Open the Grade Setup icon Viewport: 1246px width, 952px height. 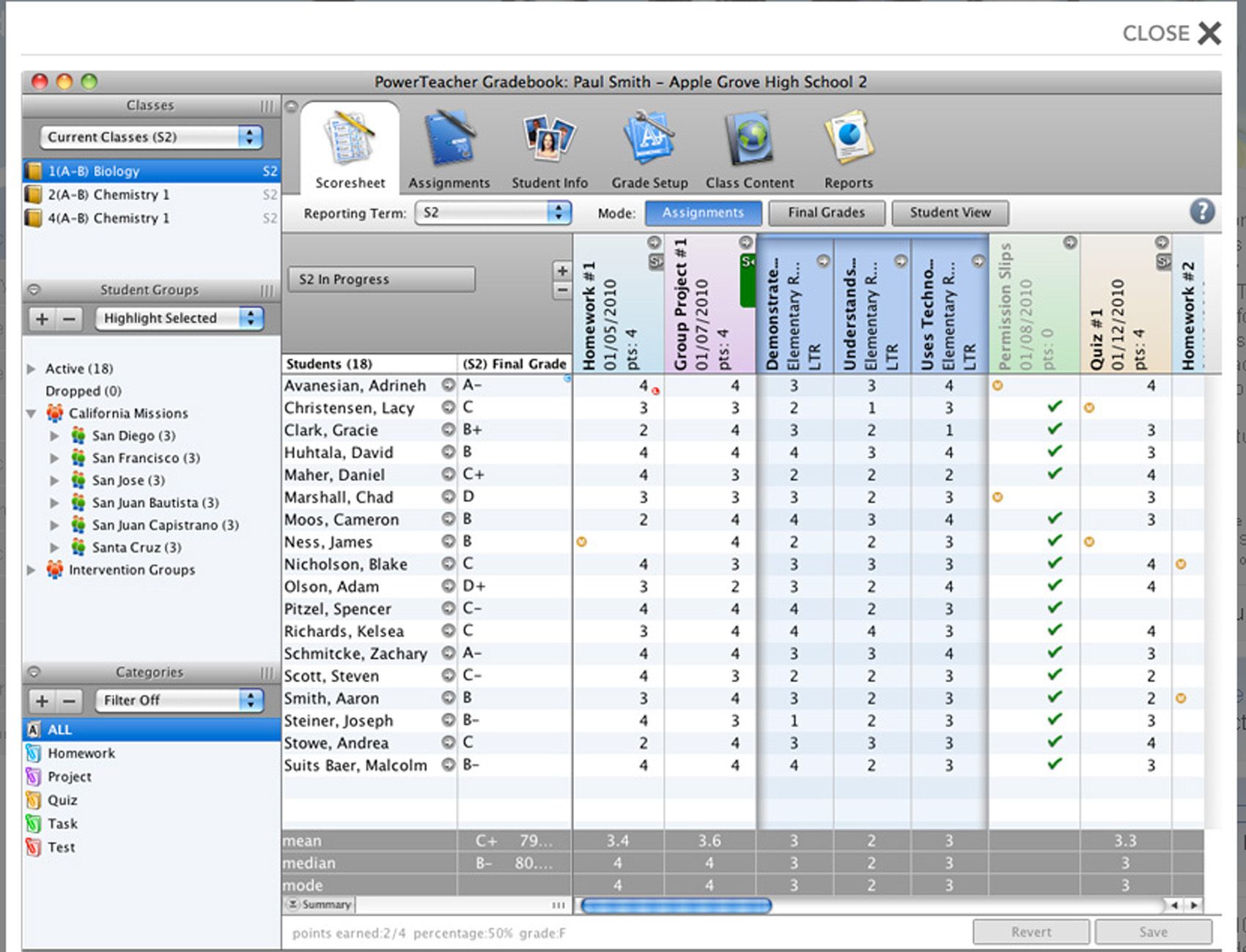649,139
